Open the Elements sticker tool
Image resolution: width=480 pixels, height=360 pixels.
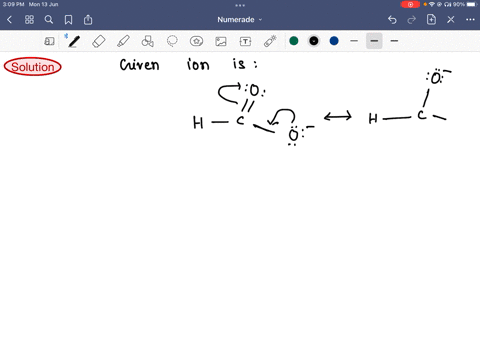tap(196, 41)
